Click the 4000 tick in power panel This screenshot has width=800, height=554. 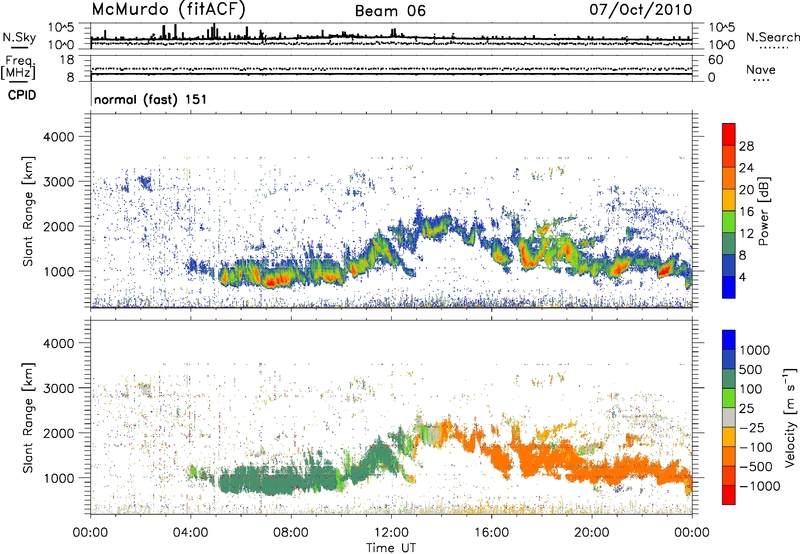tap(58, 137)
